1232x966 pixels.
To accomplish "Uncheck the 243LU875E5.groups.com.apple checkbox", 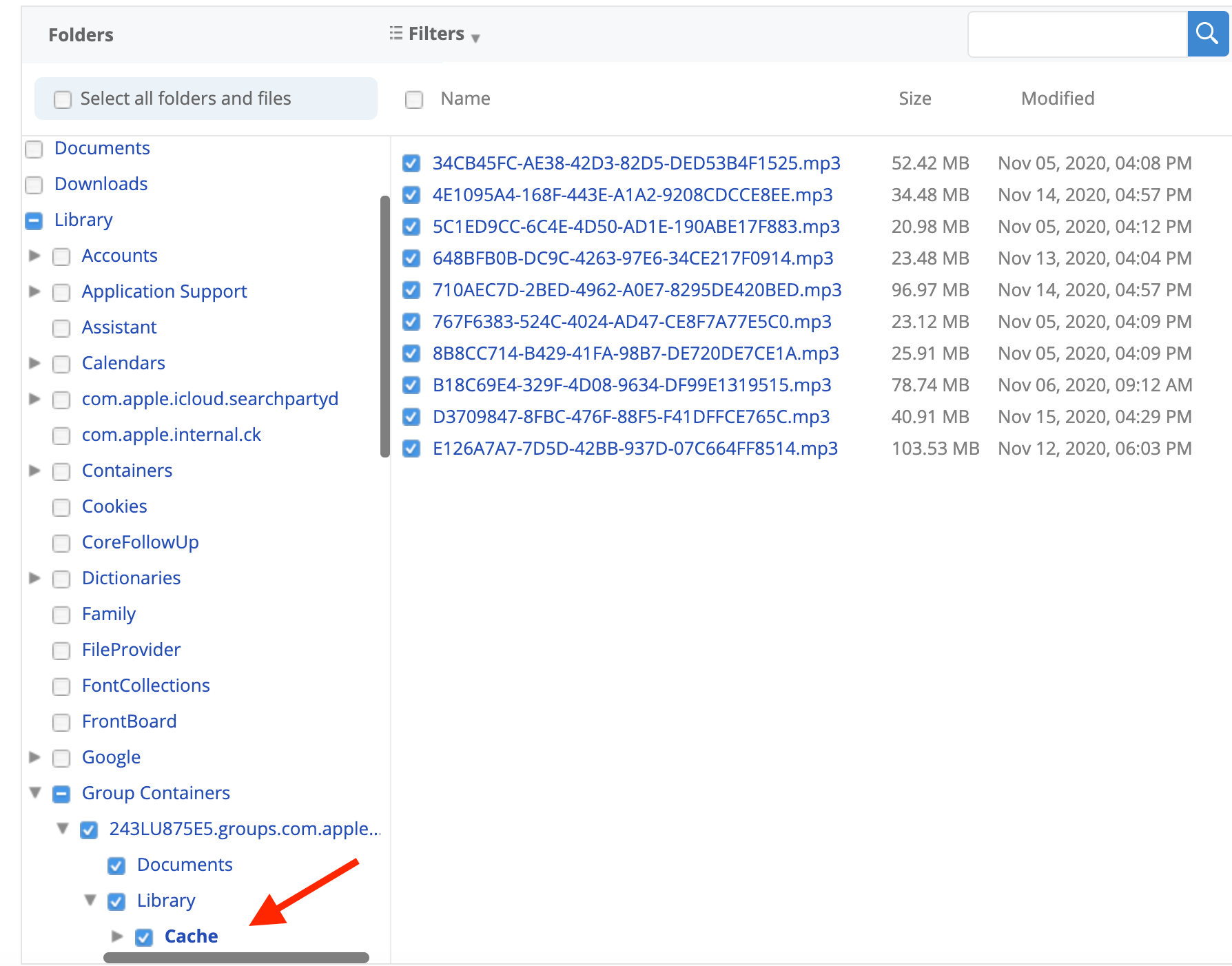I will pos(89,830).
